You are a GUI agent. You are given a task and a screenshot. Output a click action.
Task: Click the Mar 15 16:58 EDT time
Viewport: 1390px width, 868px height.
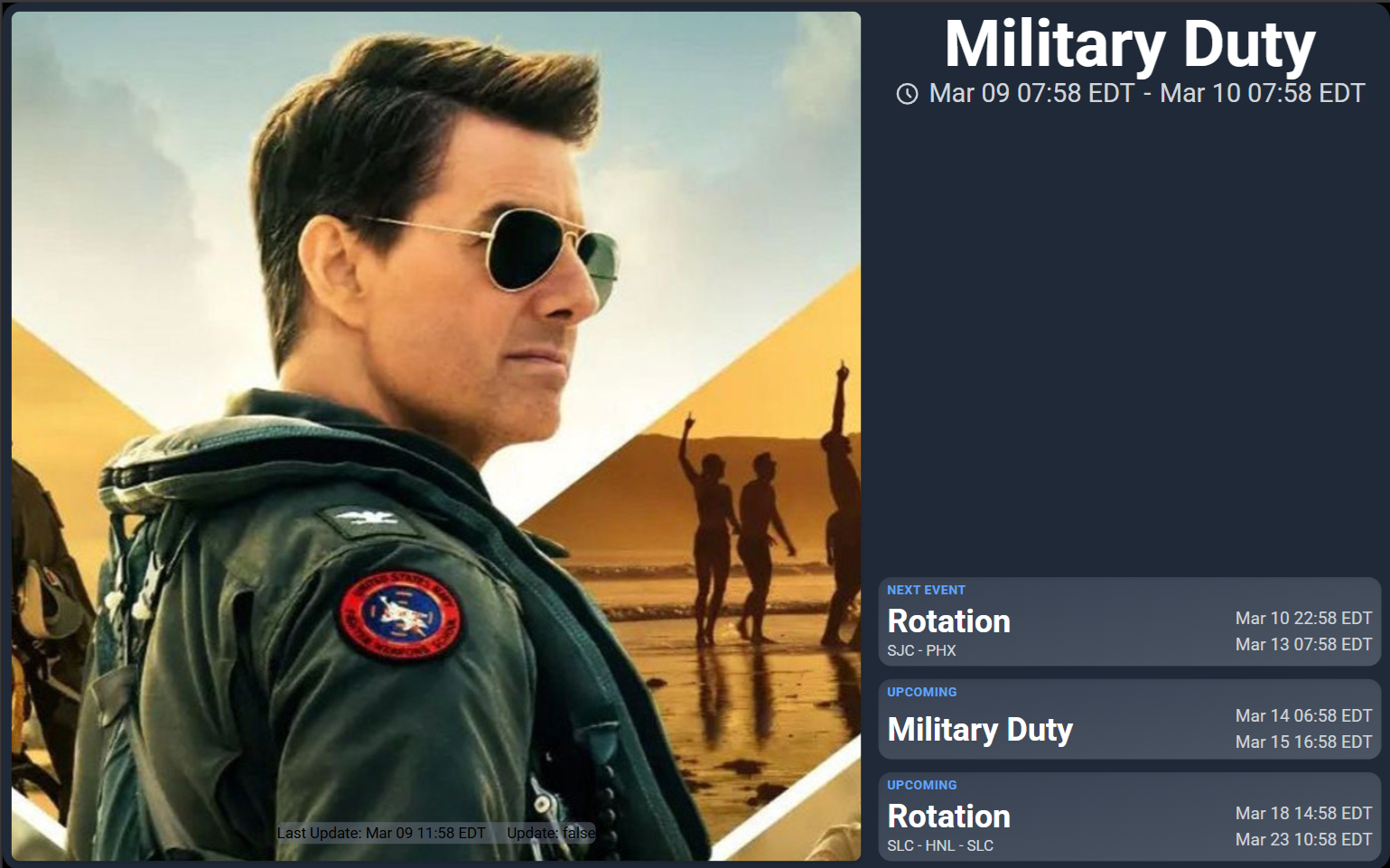coord(1303,742)
